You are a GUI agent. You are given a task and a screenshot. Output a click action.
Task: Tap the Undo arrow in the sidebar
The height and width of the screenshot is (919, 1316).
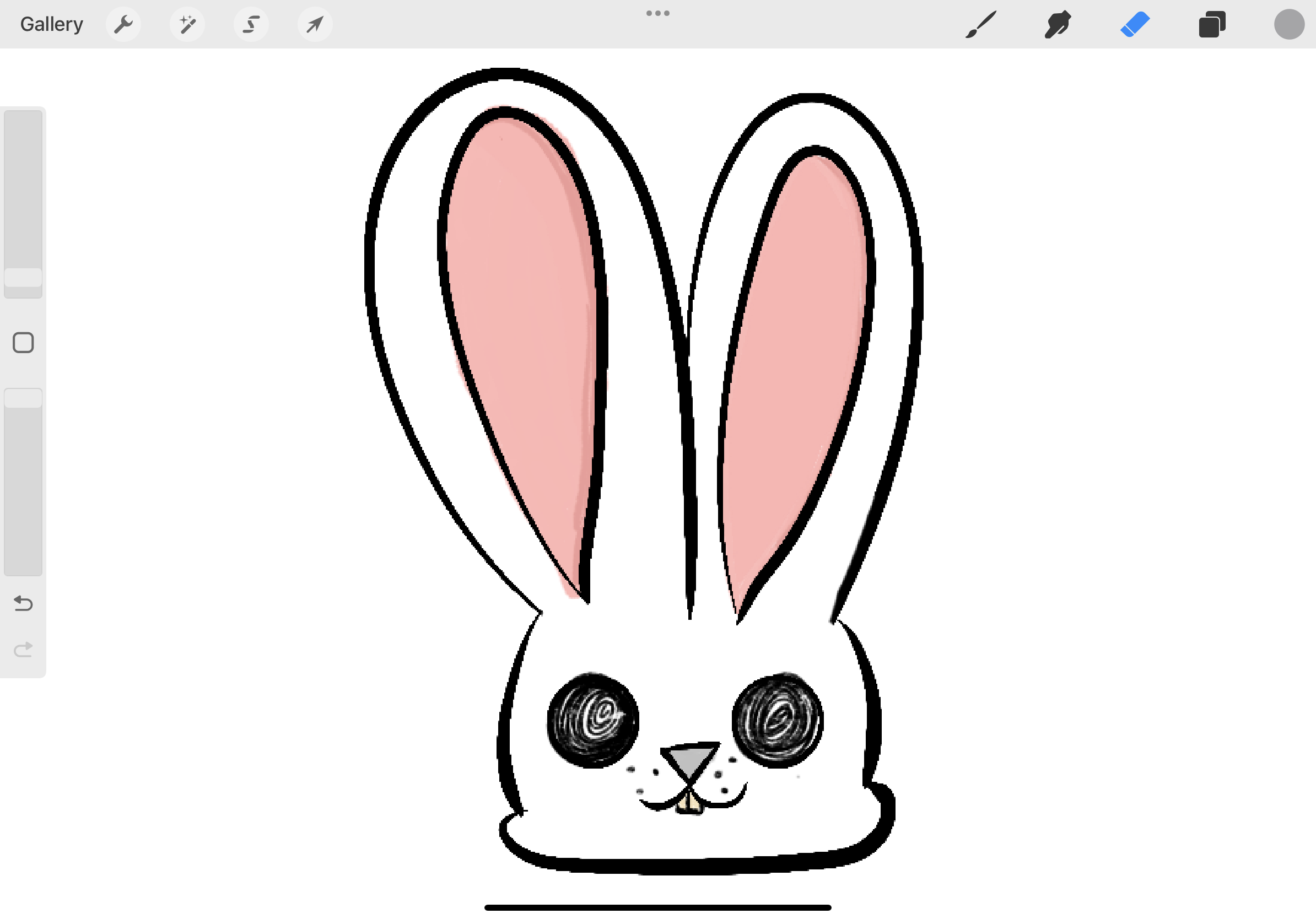click(x=23, y=603)
